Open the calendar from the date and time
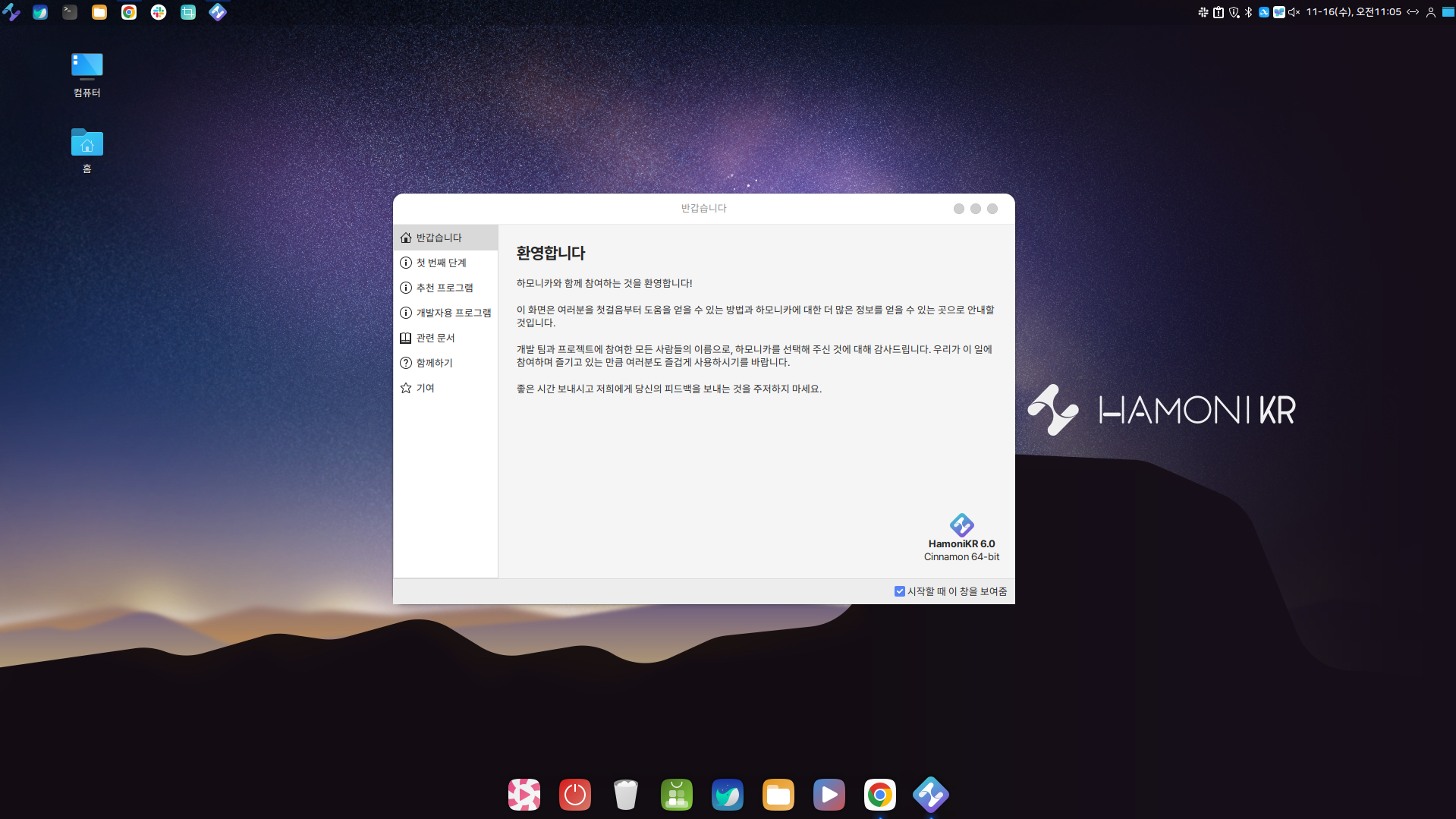Screen dimensions: 1456x819 click(x=1354, y=12)
